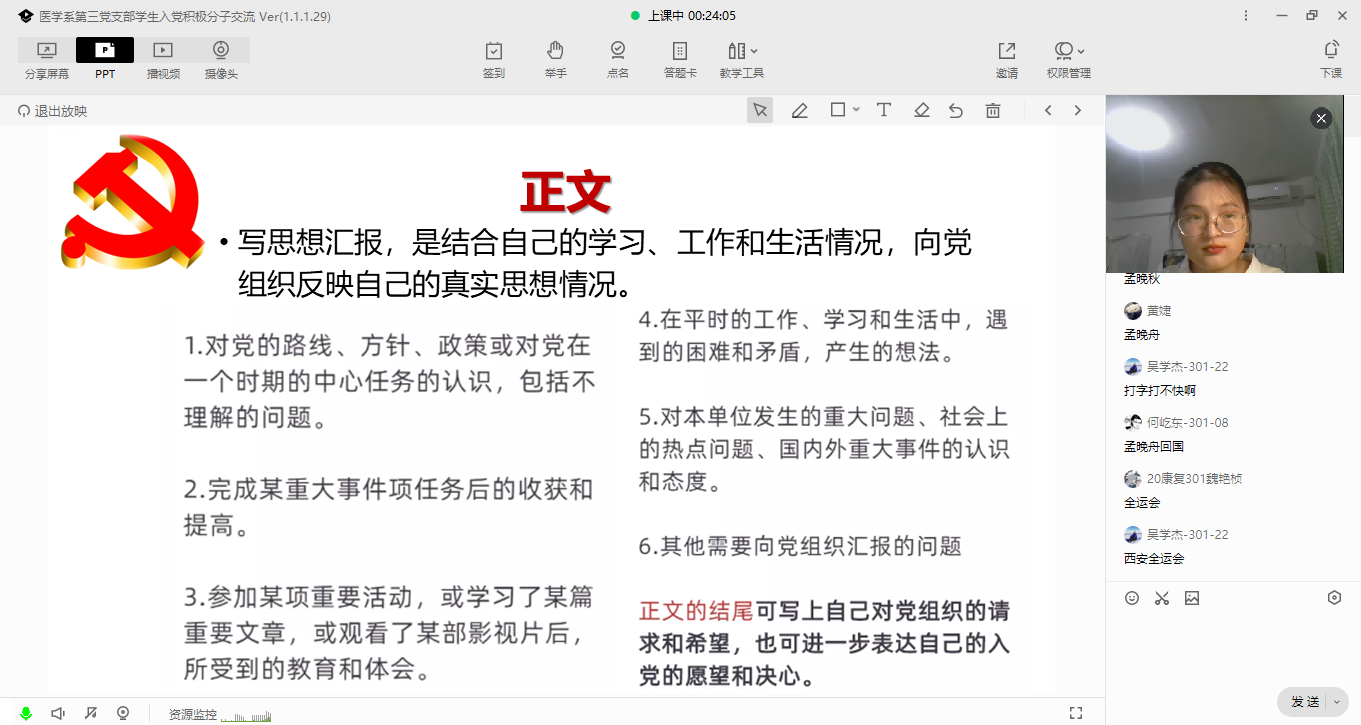Insert an image into chat

(1192, 598)
